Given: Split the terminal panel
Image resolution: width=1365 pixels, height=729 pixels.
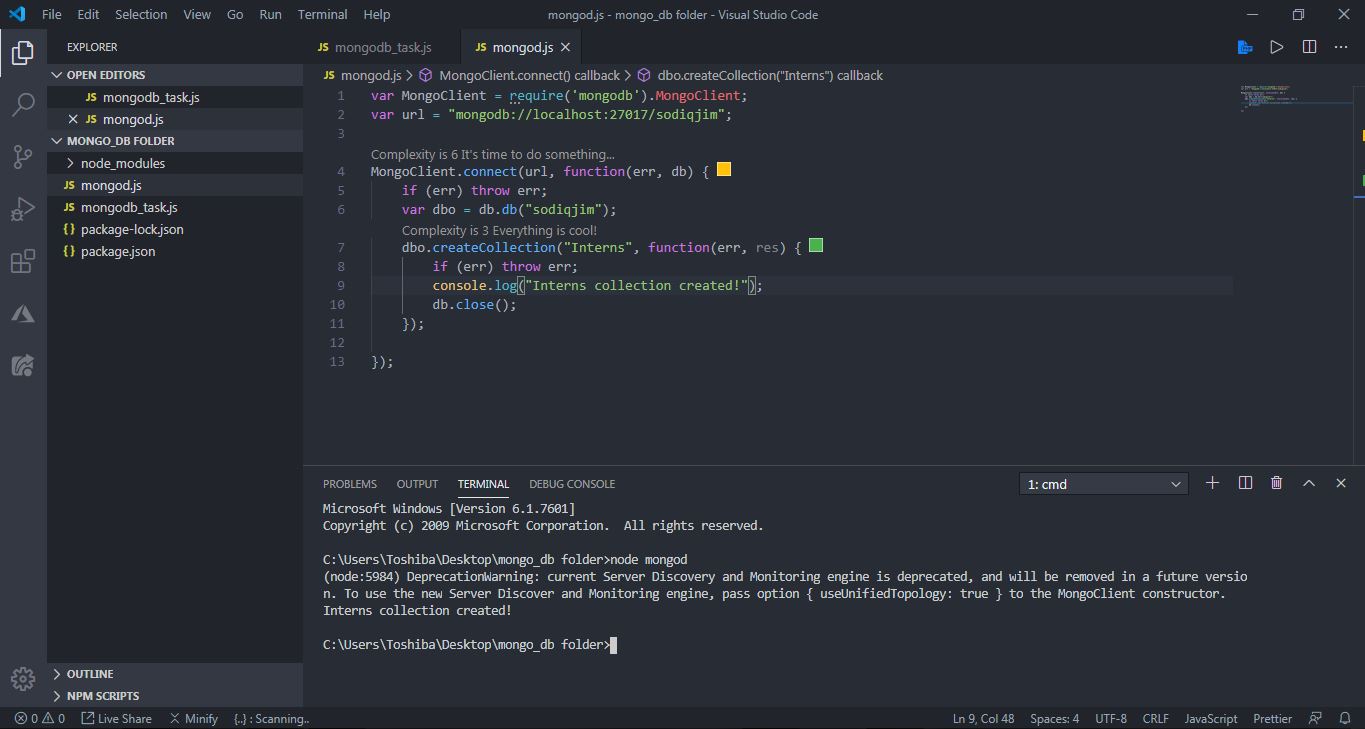Looking at the screenshot, I should pyautogui.click(x=1245, y=483).
